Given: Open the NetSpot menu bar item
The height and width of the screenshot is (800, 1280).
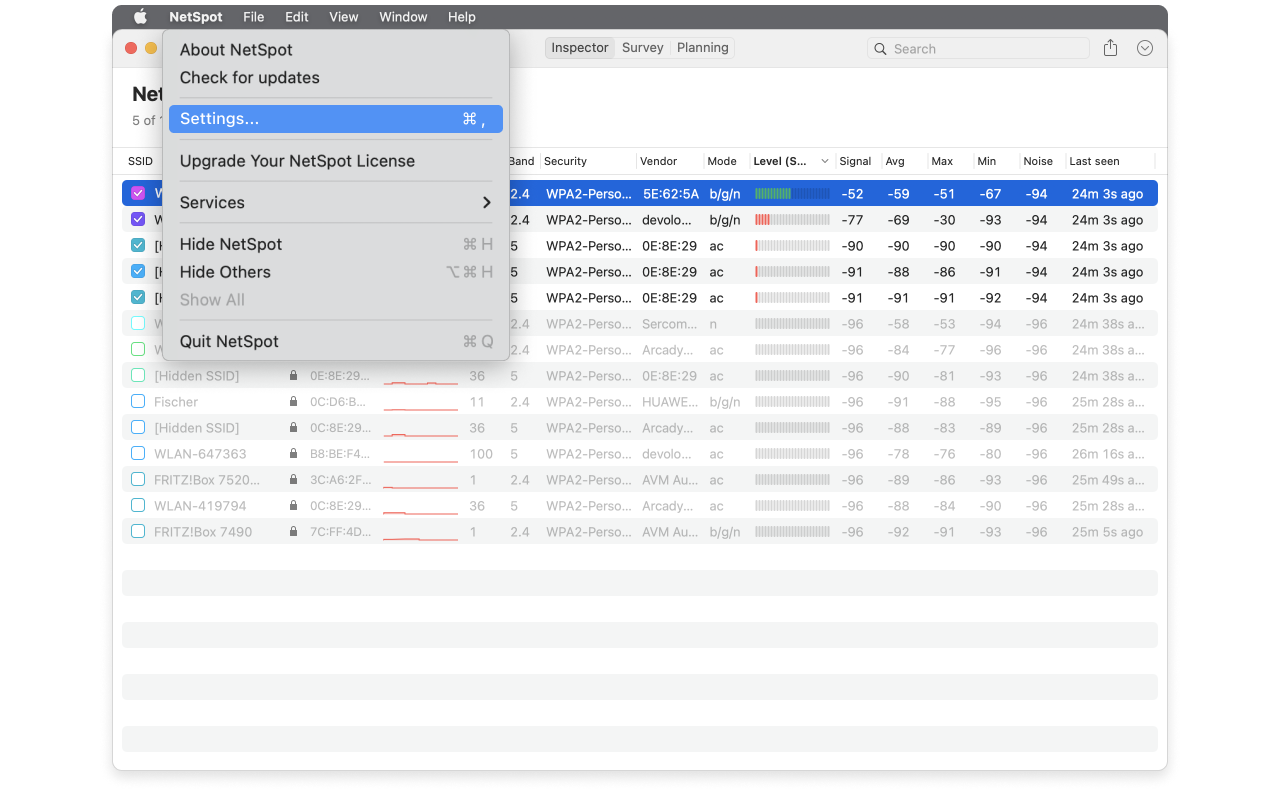Looking at the screenshot, I should (x=196, y=17).
